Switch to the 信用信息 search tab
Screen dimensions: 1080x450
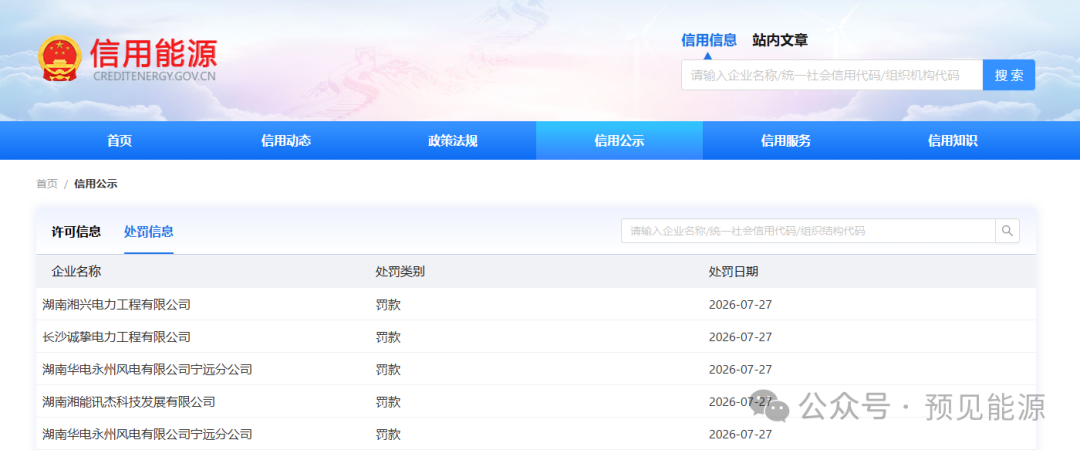click(709, 40)
